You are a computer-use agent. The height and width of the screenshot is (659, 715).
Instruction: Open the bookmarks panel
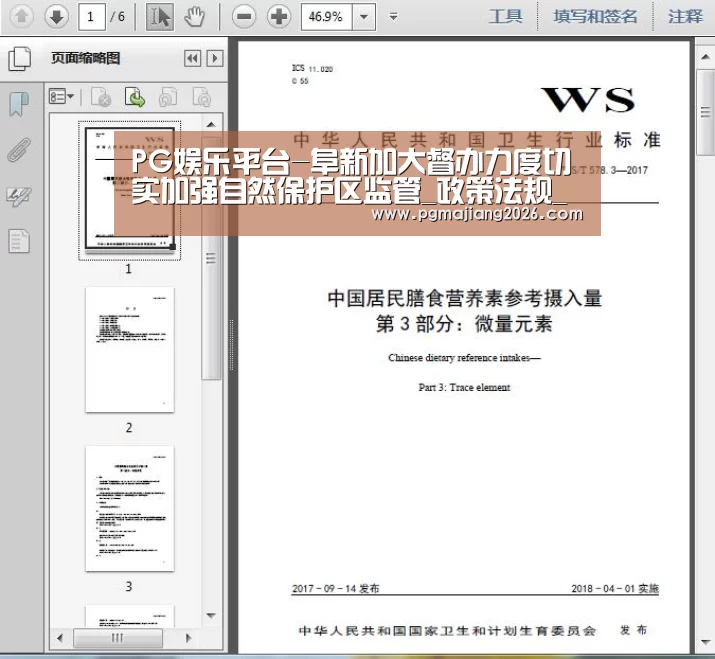click(x=19, y=104)
